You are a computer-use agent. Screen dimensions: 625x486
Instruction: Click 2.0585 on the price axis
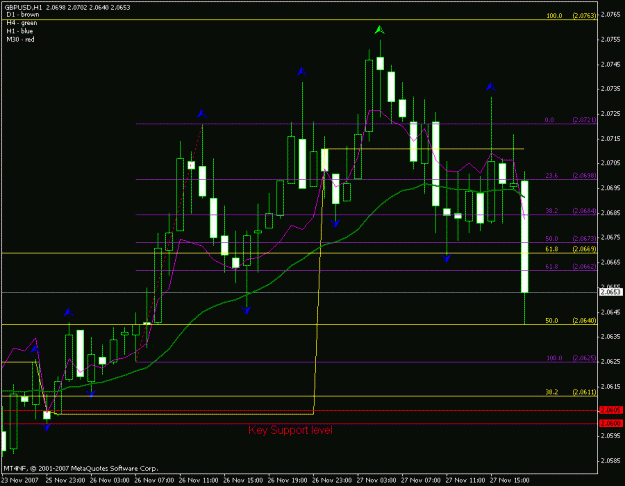point(611,460)
